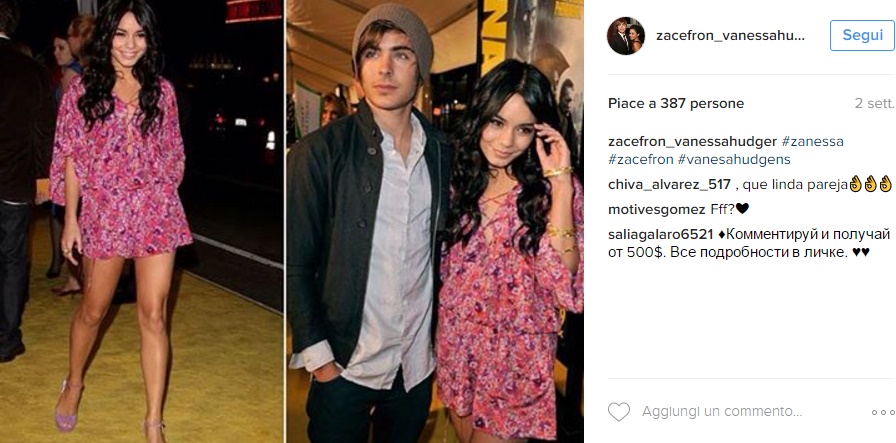The width and height of the screenshot is (896, 443).
Task: Click the black heart in Fff? comment
Action: (x=742, y=210)
